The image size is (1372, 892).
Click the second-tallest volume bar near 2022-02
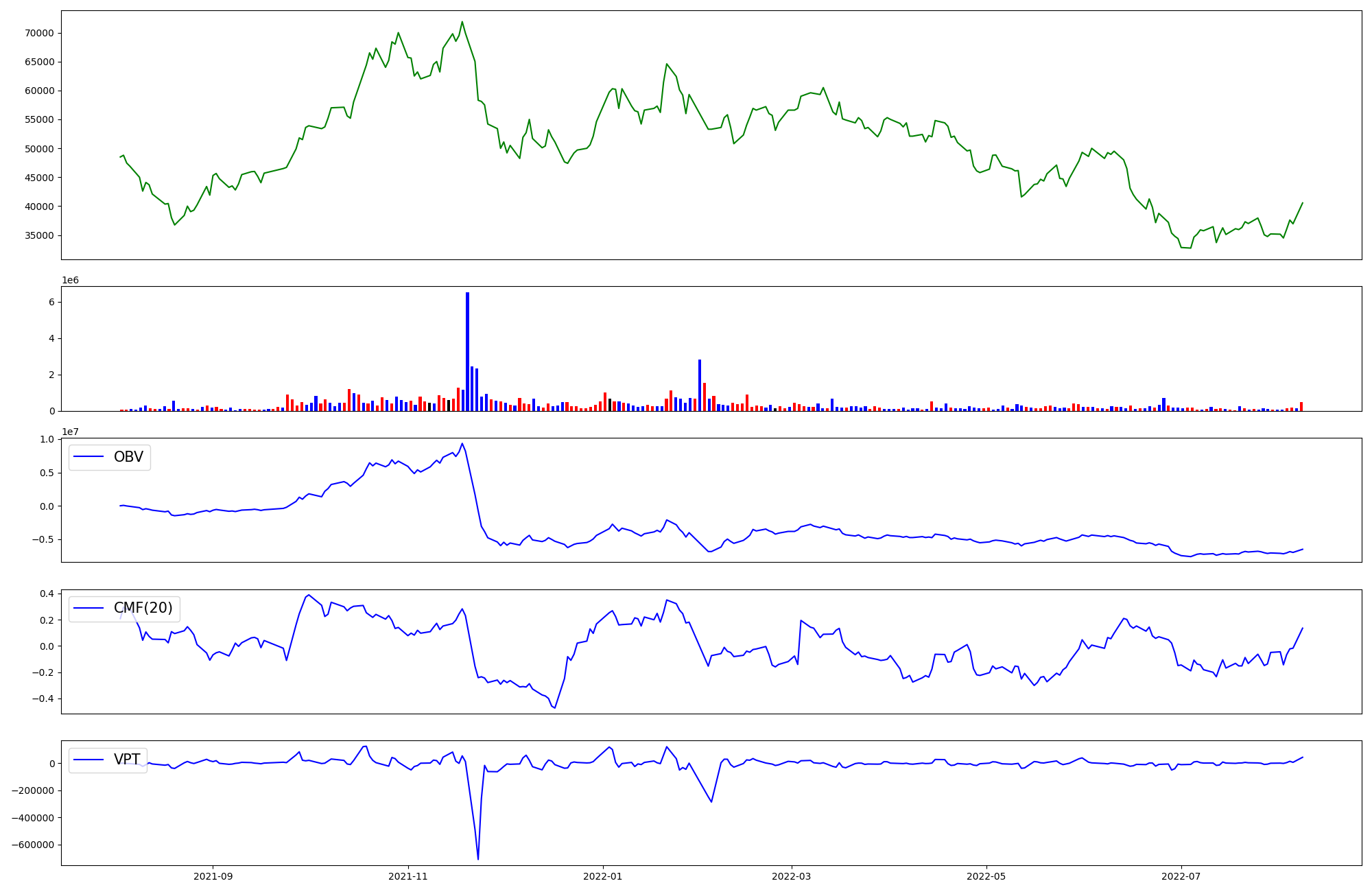pyautogui.click(x=700, y=385)
